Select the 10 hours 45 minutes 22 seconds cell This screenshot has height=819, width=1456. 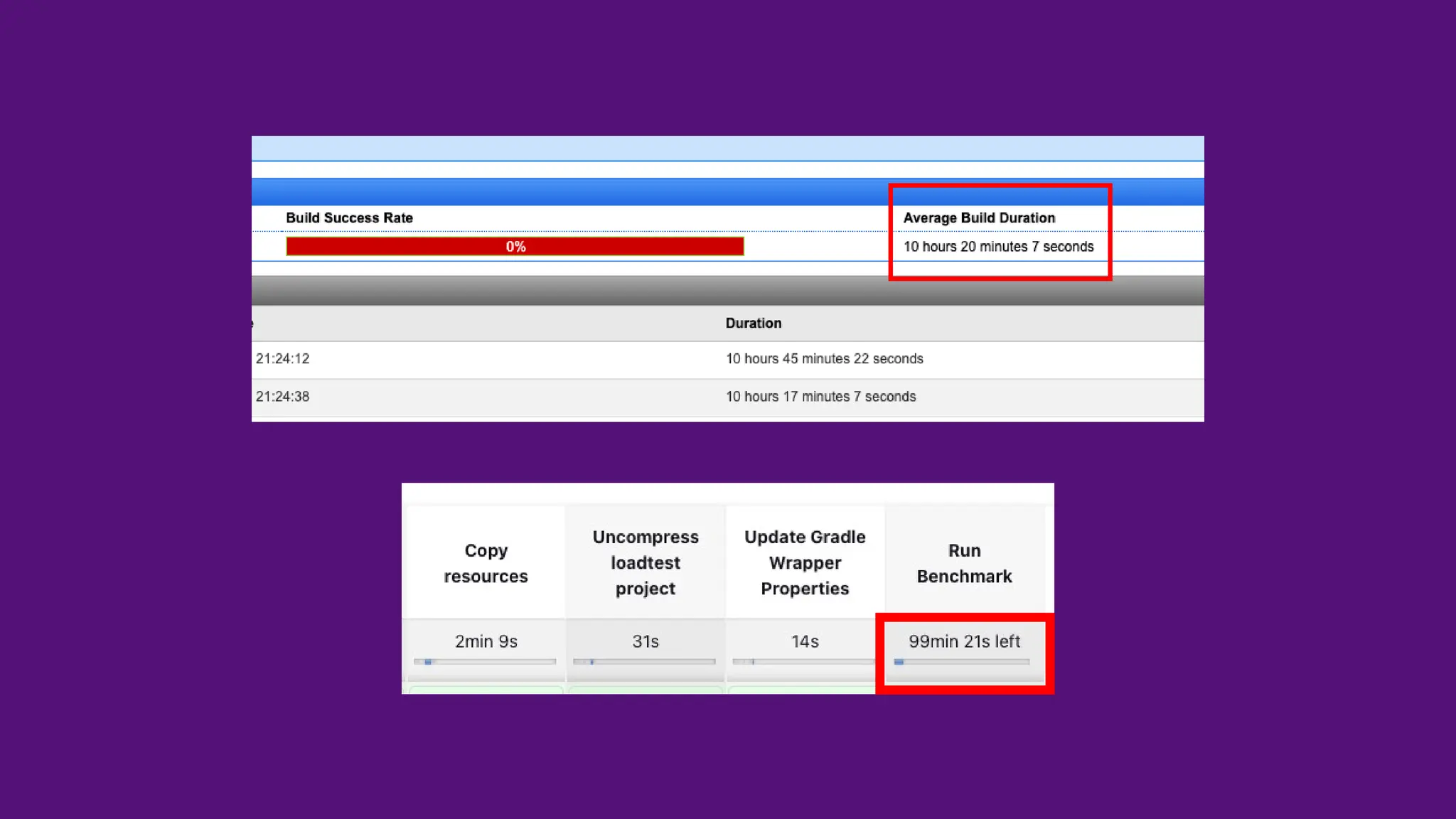click(824, 359)
